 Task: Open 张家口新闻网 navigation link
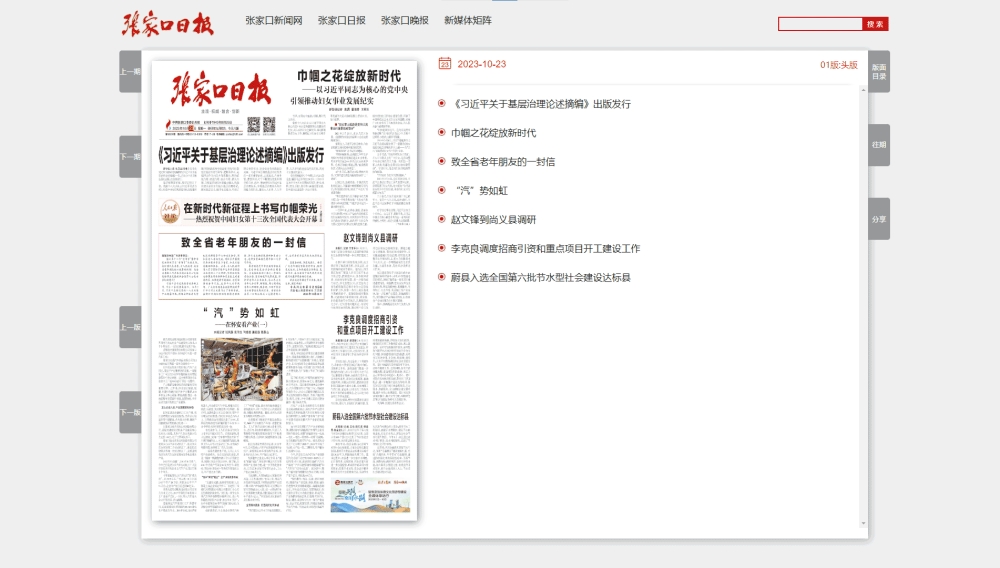(x=274, y=20)
